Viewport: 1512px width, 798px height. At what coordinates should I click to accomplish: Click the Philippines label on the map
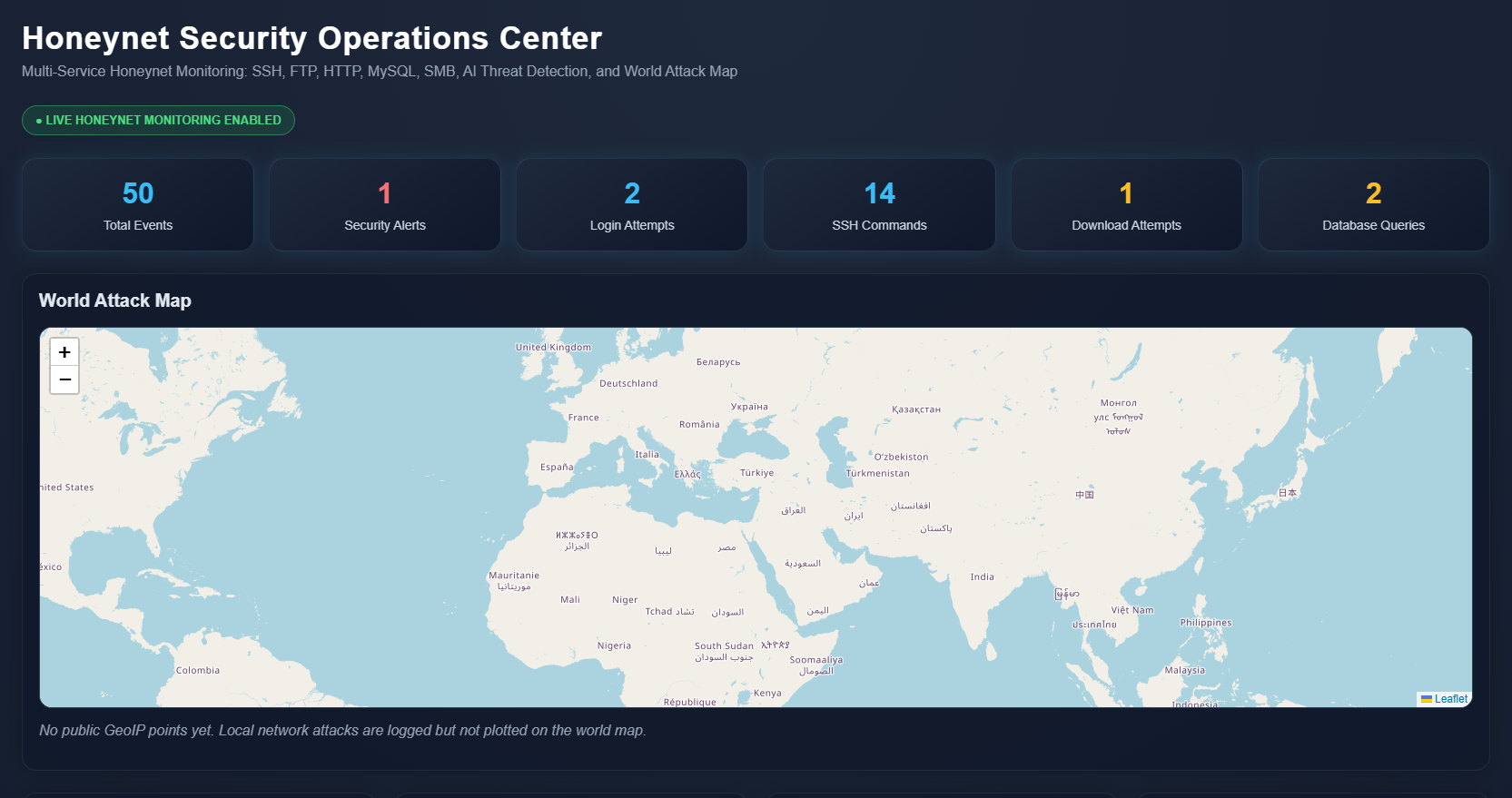[x=1206, y=623]
